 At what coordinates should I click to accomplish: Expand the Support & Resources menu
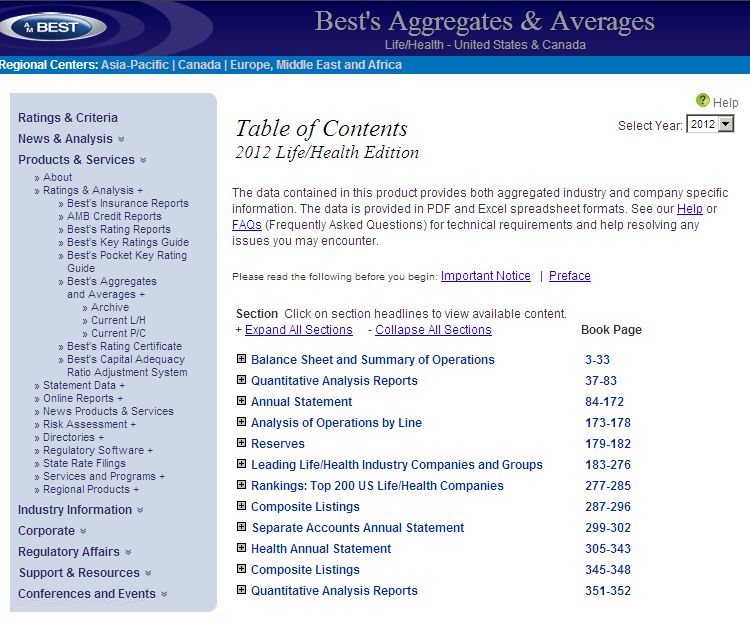click(x=85, y=573)
